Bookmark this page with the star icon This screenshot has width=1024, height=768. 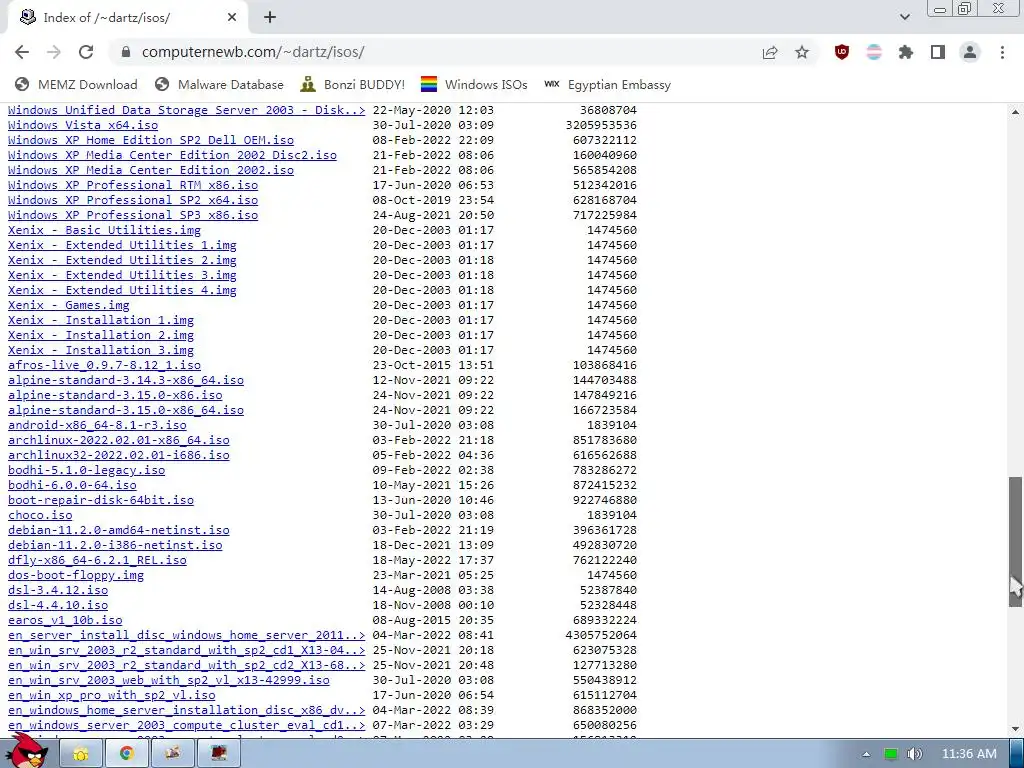(802, 52)
